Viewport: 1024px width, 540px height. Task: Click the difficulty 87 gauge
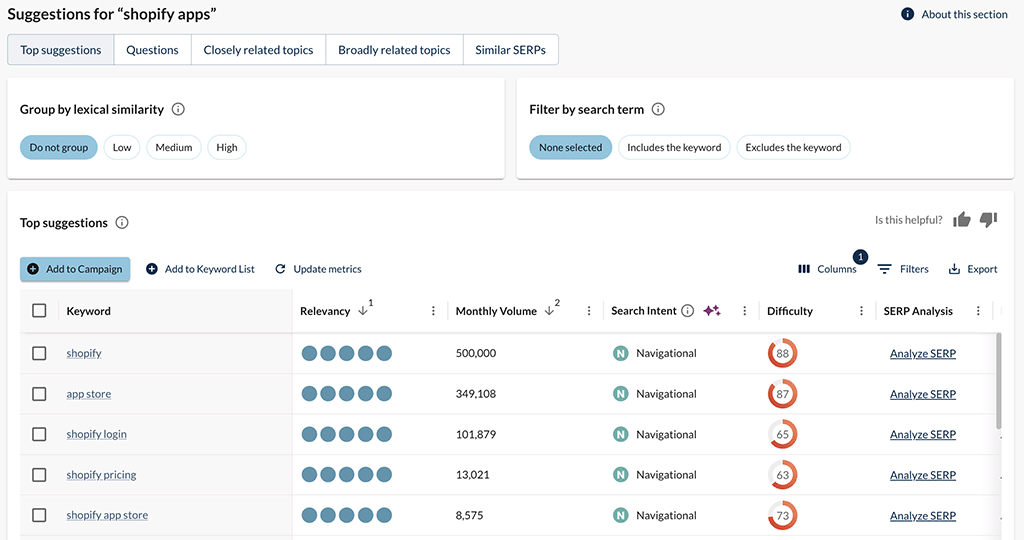point(782,394)
